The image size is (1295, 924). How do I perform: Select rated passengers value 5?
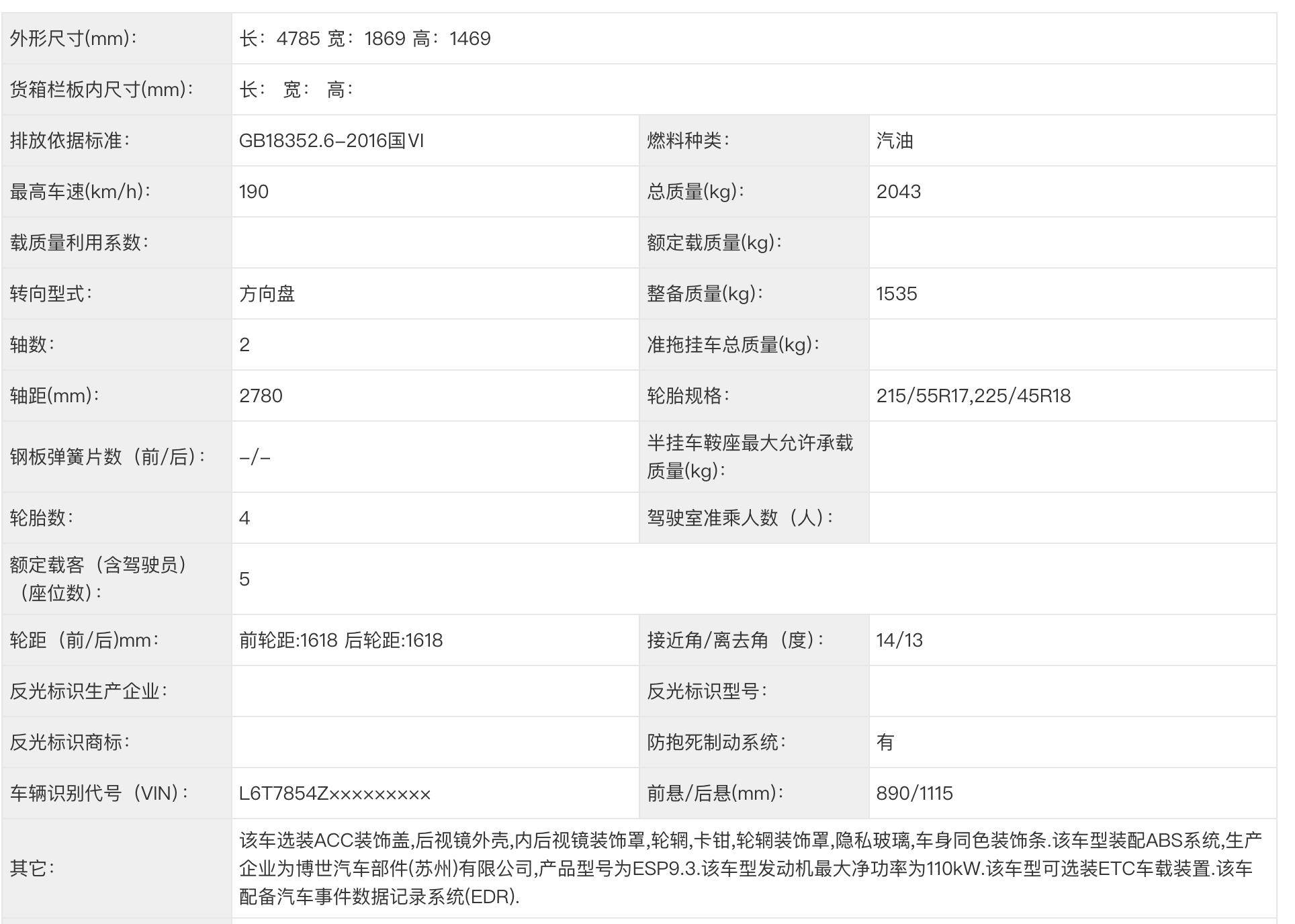click(x=244, y=579)
